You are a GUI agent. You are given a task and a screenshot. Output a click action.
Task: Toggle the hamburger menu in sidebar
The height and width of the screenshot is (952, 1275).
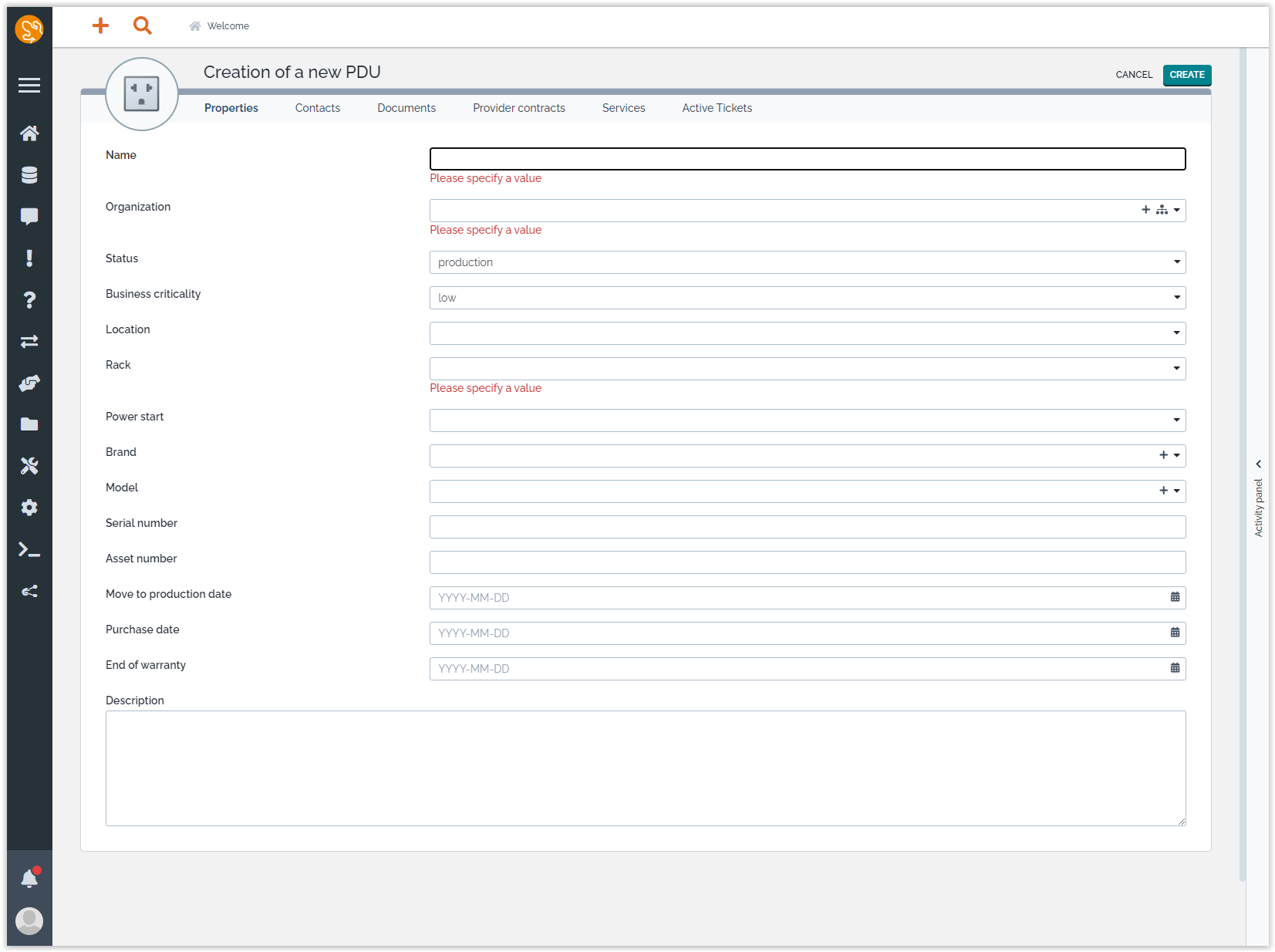pyautogui.click(x=29, y=86)
